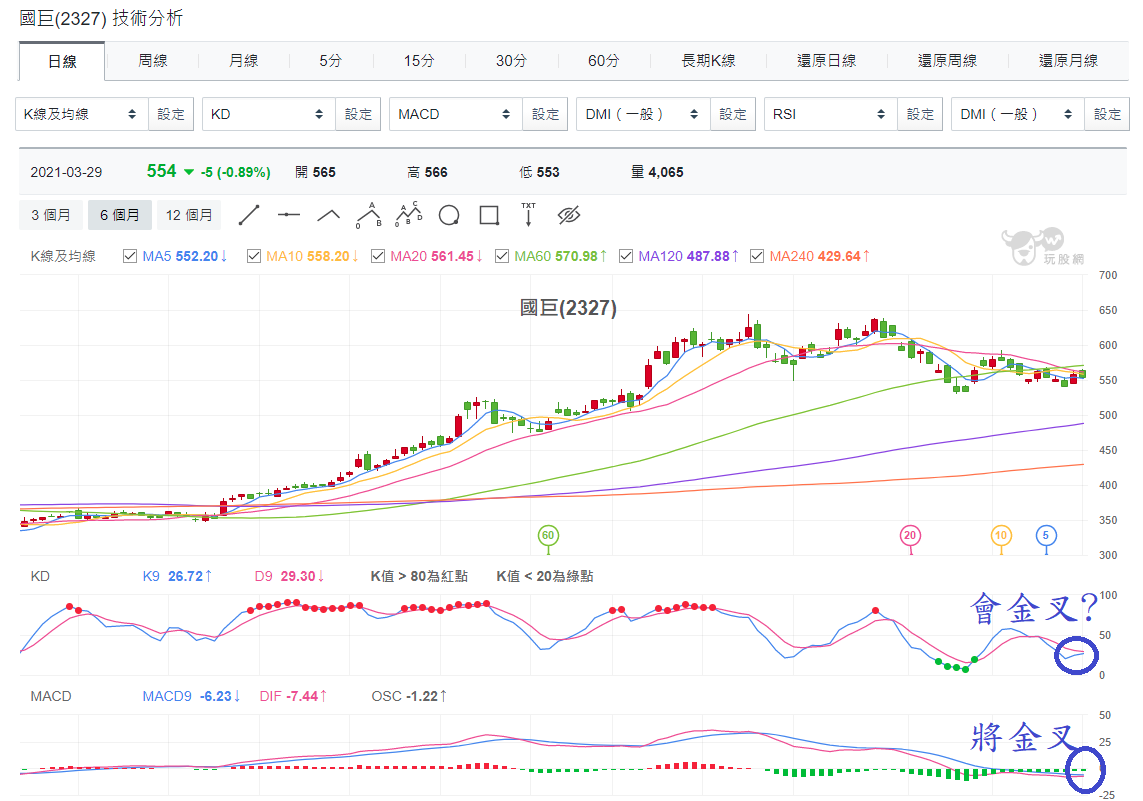Open the first DMI (一般) dropdown
The image size is (1143, 801).
pyautogui.click(x=643, y=114)
